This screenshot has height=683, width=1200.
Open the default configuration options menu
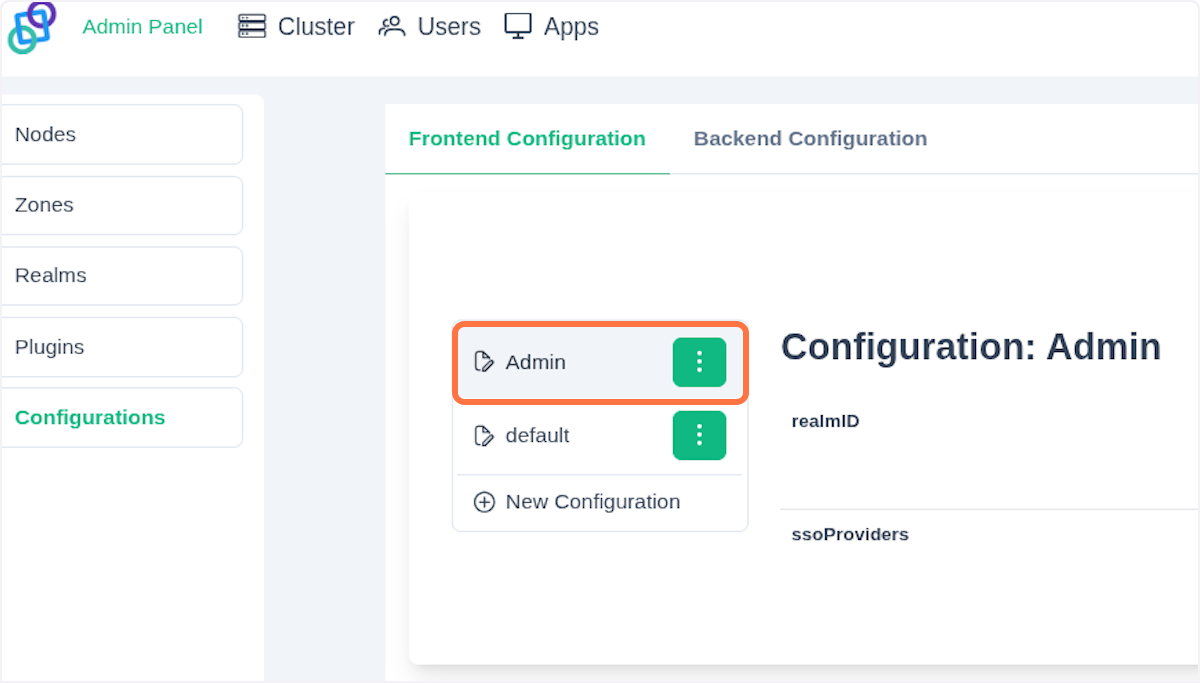[x=699, y=435]
